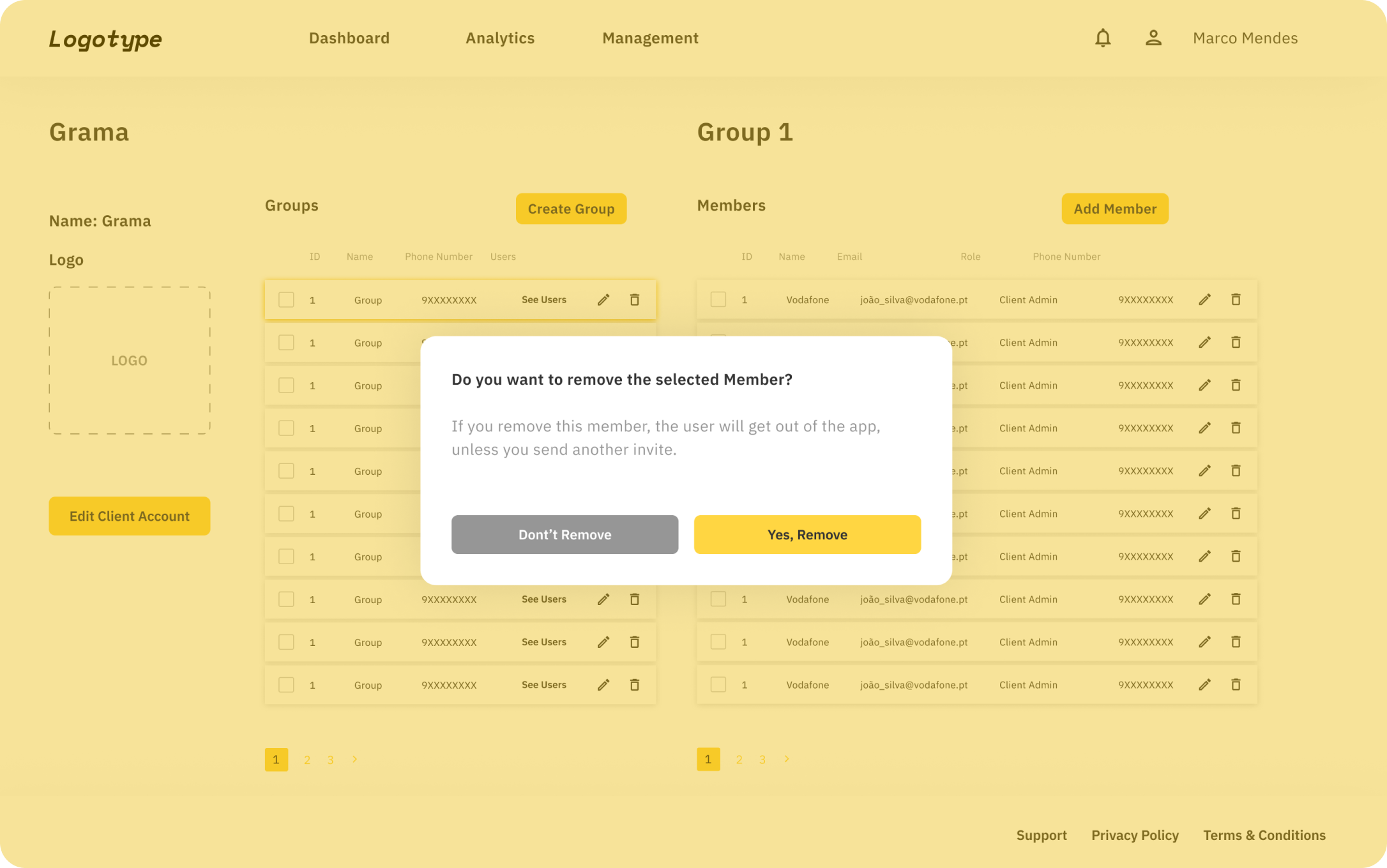1387x868 pixels.
Task: Toggle checkbox on fourth Groups row
Action: pyautogui.click(x=285, y=428)
